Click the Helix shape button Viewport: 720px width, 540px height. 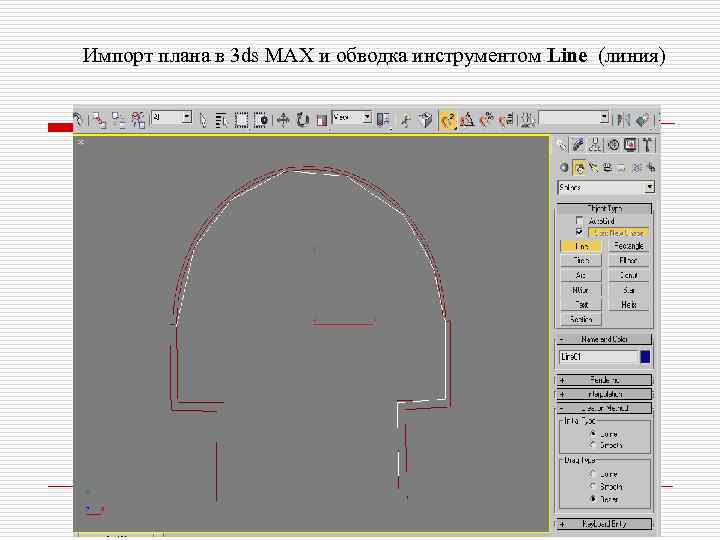629,304
